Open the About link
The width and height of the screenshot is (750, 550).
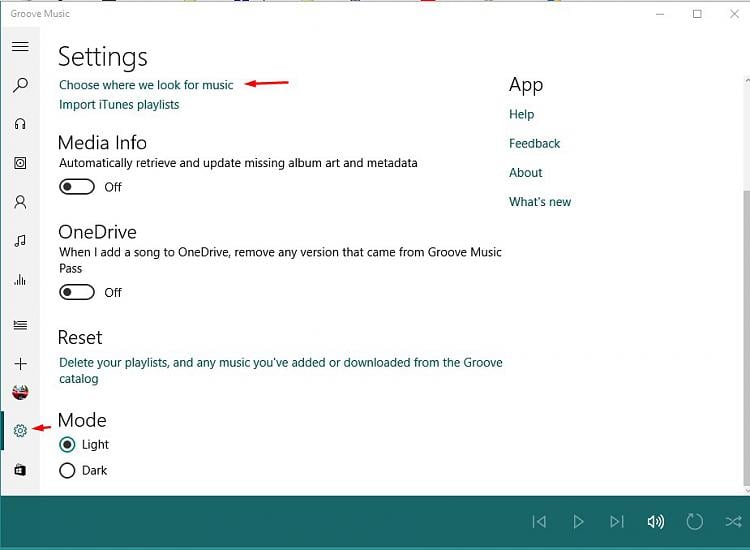point(526,173)
